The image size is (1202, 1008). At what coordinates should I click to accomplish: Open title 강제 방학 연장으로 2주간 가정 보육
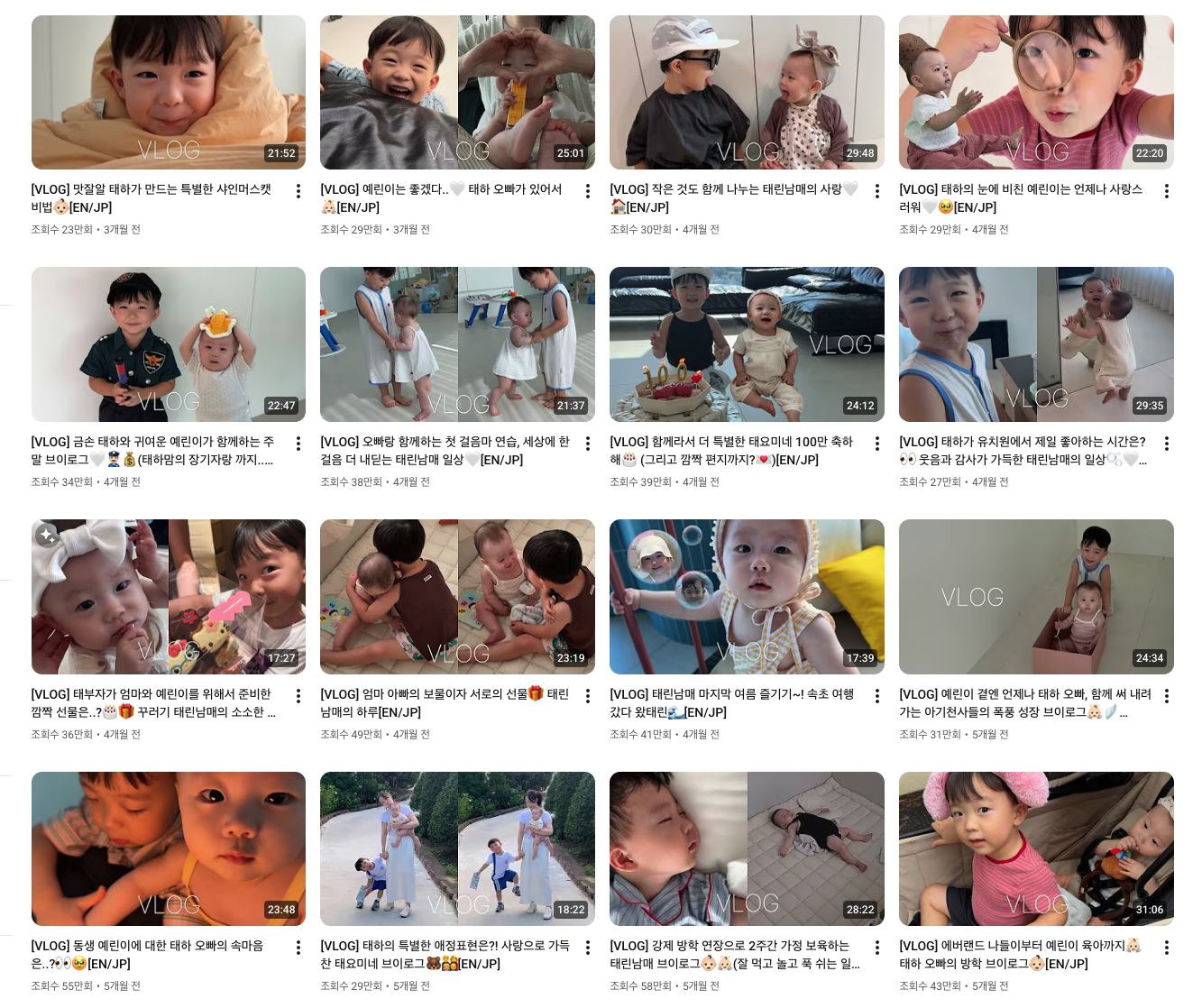[x=734, y=955]
